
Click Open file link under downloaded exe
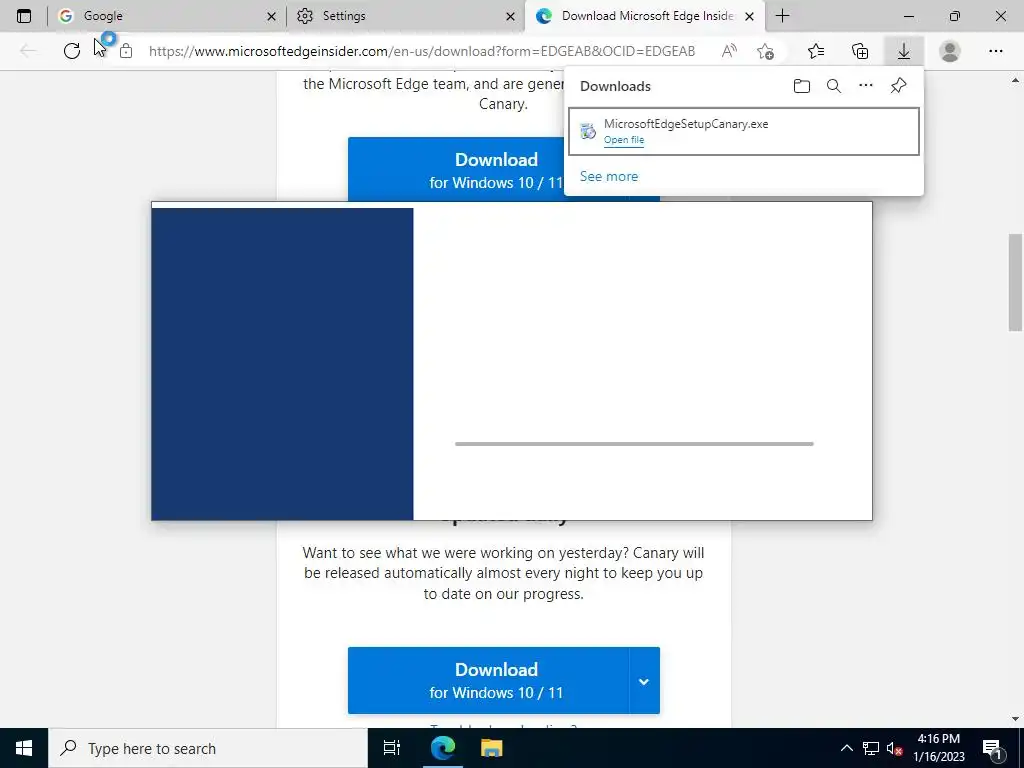tap(624, 140)
